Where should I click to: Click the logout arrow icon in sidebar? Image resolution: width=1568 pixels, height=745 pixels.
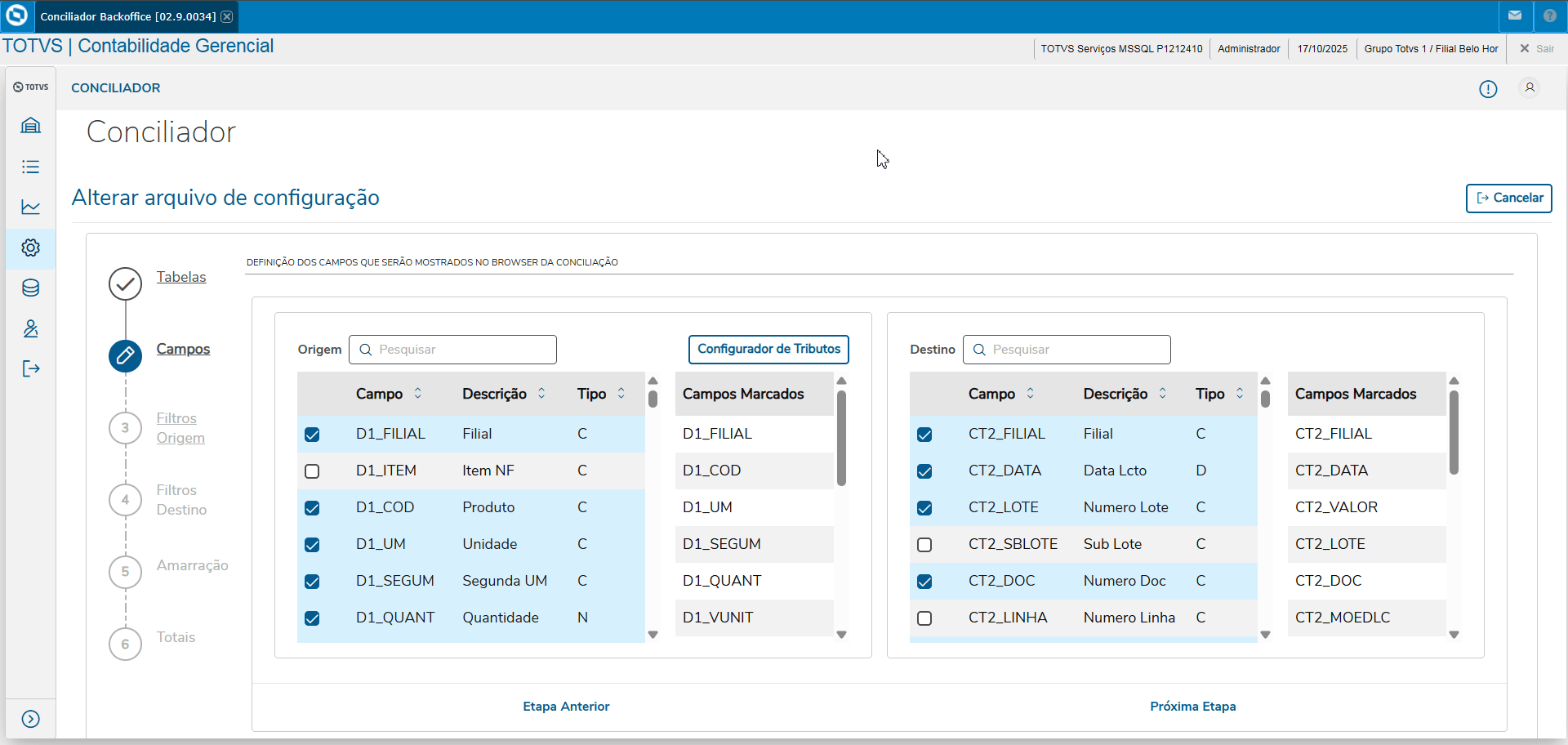pos(30,368)
